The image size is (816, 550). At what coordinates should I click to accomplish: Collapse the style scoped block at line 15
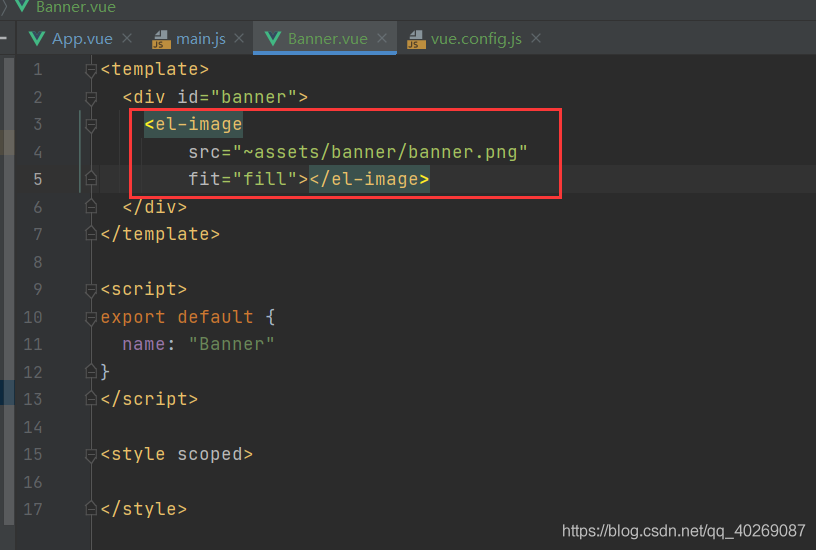[x=91, y=455]
